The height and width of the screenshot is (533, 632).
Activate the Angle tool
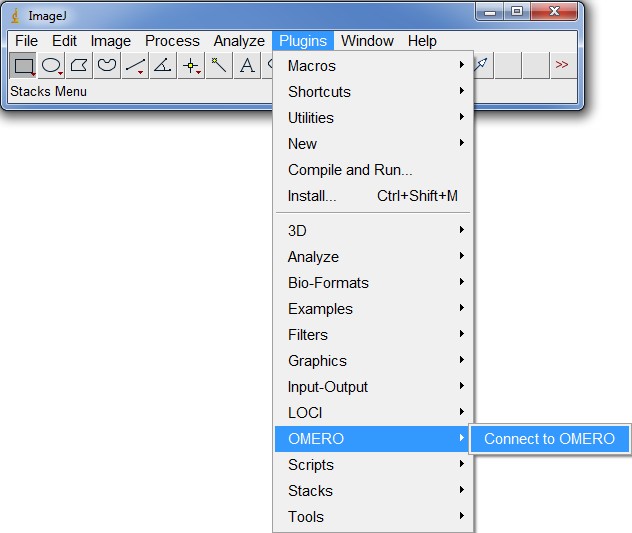click(x=163, y=66)
